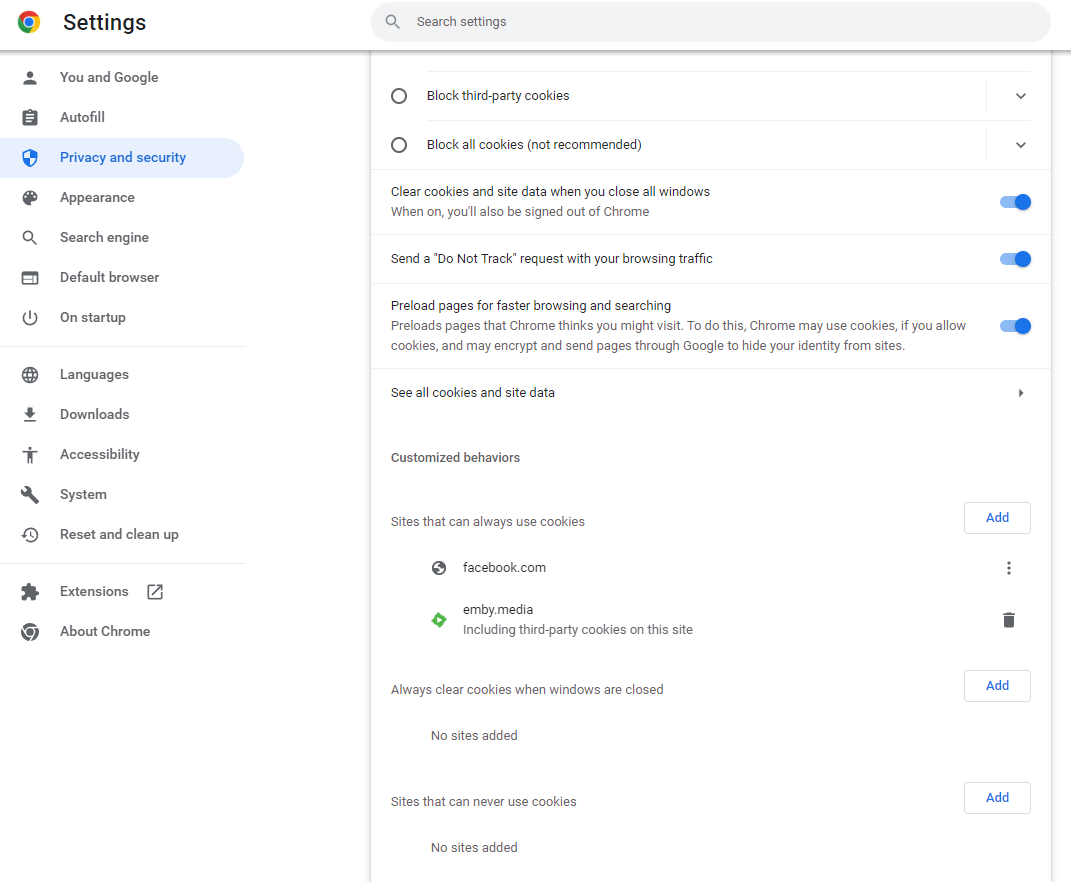Viewport: 1071px width, 882px height.
Task: Click the trash icon next to emby.media
Action: coord(1008,620)
